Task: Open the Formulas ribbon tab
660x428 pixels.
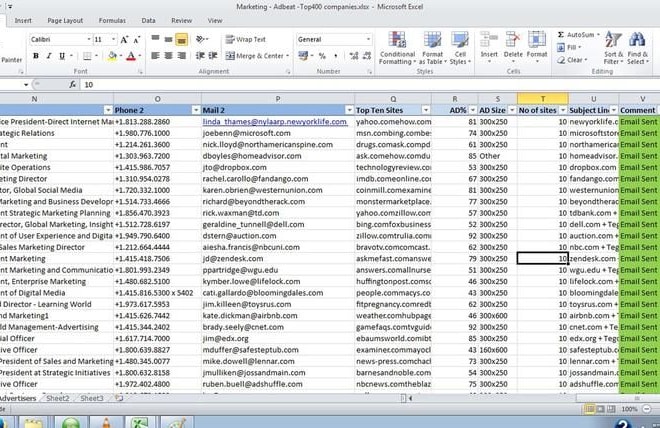Action: tap(112, 21)
